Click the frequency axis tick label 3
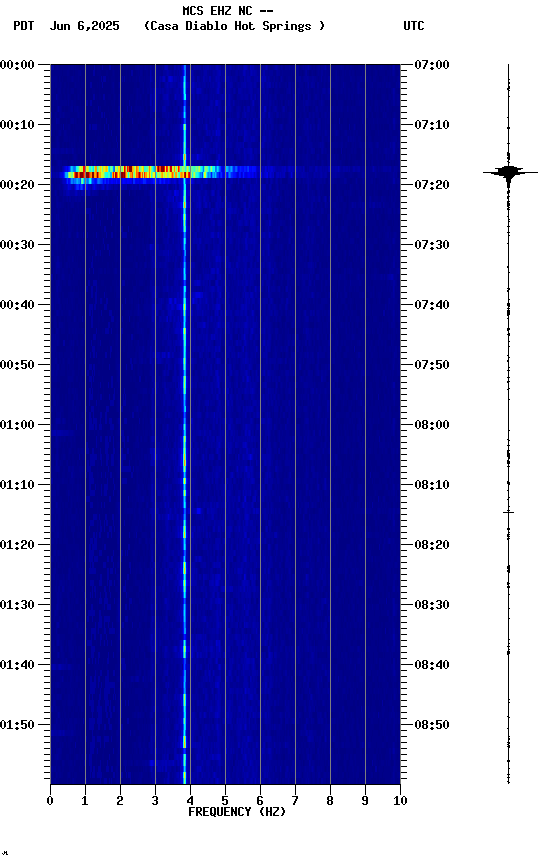This screenshot has height=864, width=552. [155, 801]
